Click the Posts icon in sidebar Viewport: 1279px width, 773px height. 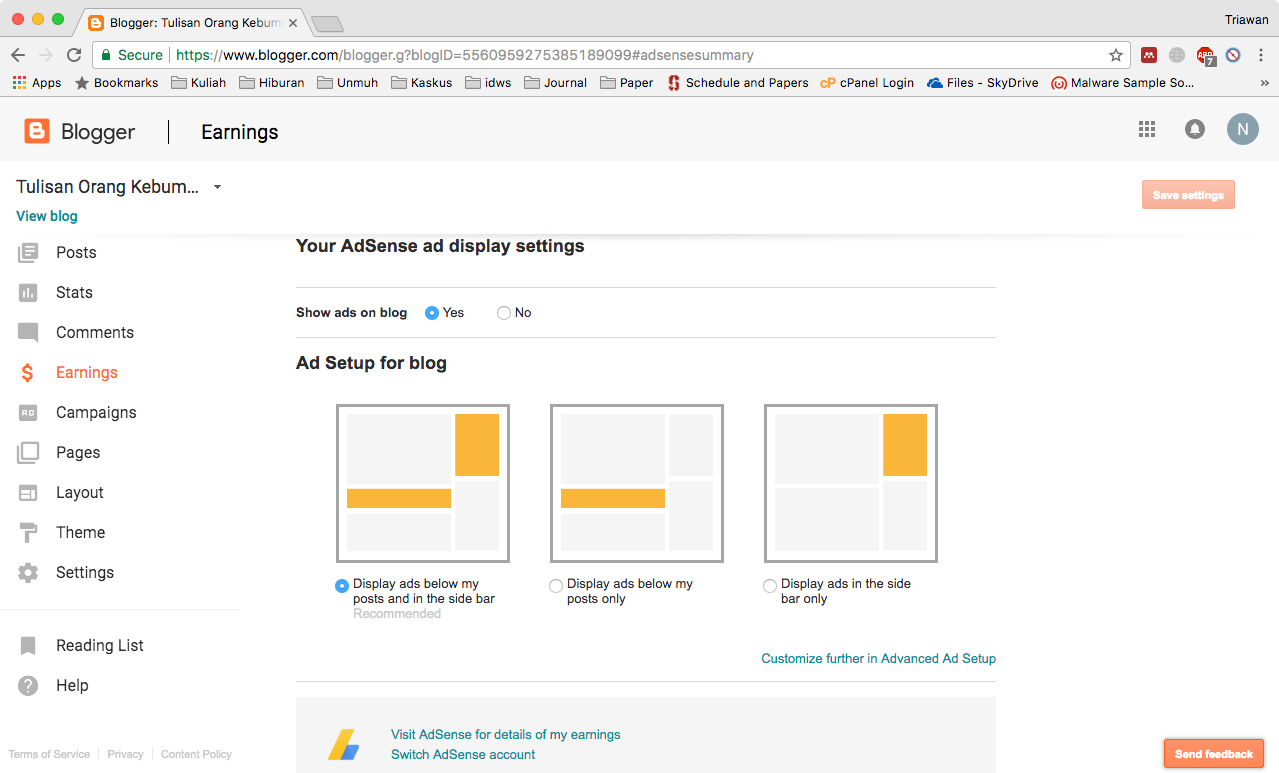28,253
